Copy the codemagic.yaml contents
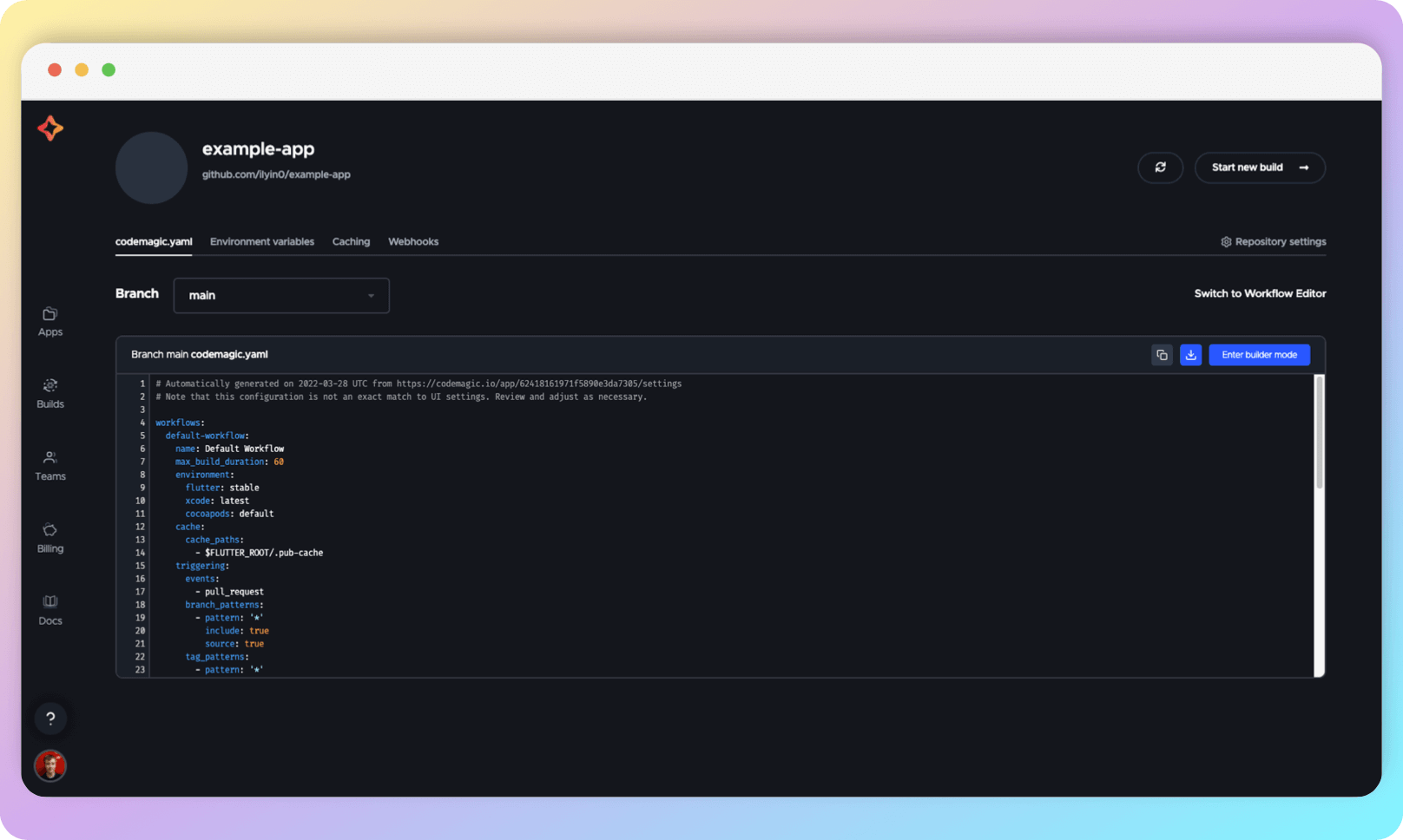Image resolution: width=1403 pixels, height=840 pixels. click(x=1162, y=354)
